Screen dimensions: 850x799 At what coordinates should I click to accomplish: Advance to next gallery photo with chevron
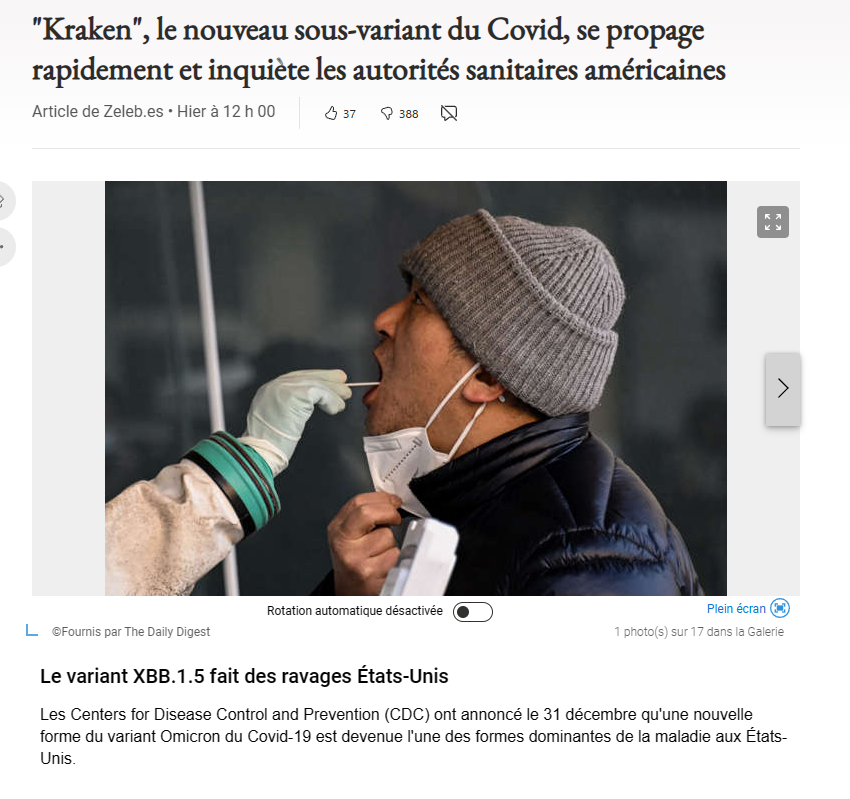pos(783,389)
